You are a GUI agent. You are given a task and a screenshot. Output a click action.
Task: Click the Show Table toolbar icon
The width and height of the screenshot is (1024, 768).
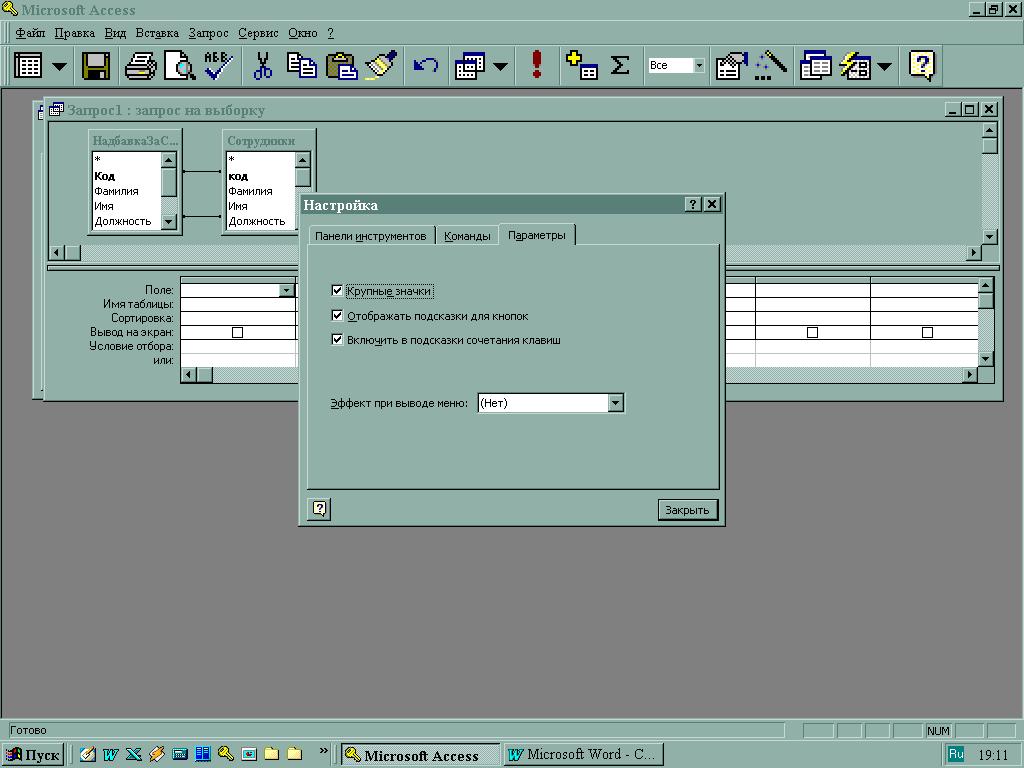581,67
